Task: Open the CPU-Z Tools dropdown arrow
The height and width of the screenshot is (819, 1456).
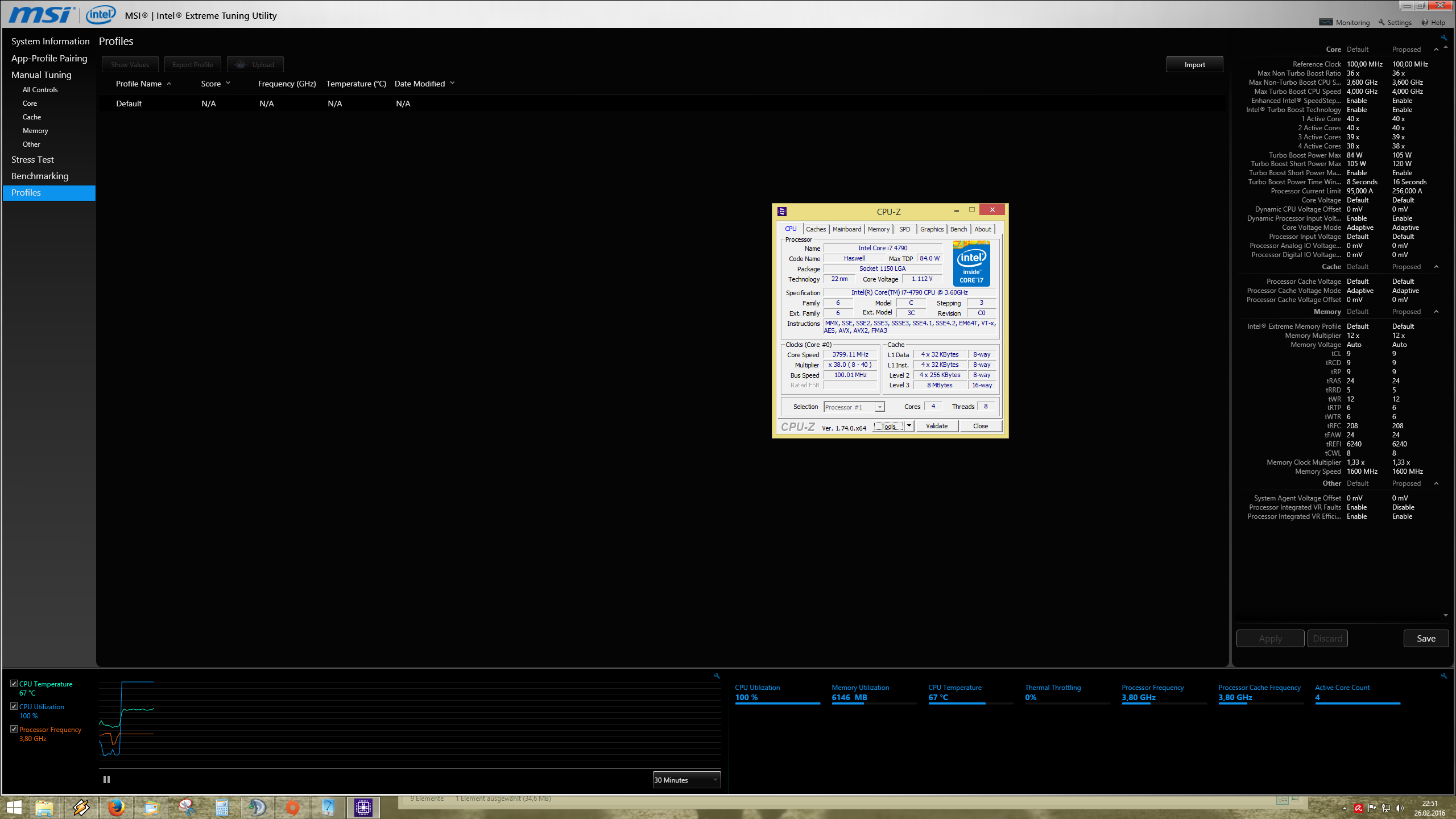Action: (x=909, y=426)
